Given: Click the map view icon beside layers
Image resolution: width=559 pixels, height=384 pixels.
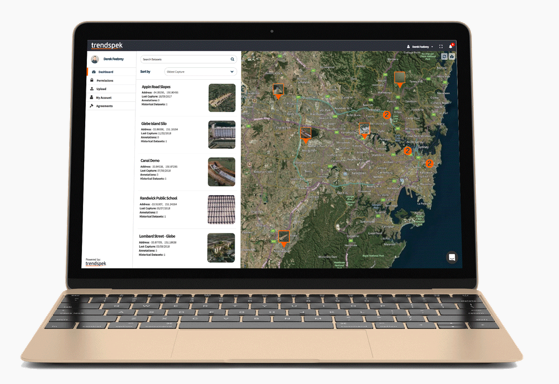Looking at the screenshot, I should coord(444,56).
